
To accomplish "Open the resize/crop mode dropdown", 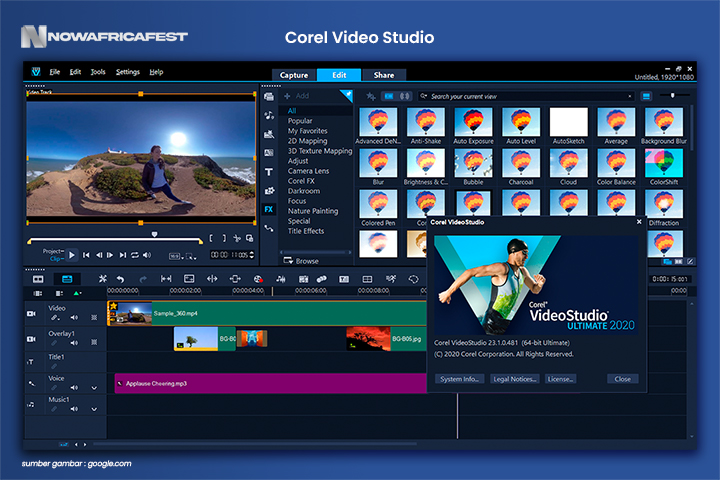I will (x=191, y=256).
